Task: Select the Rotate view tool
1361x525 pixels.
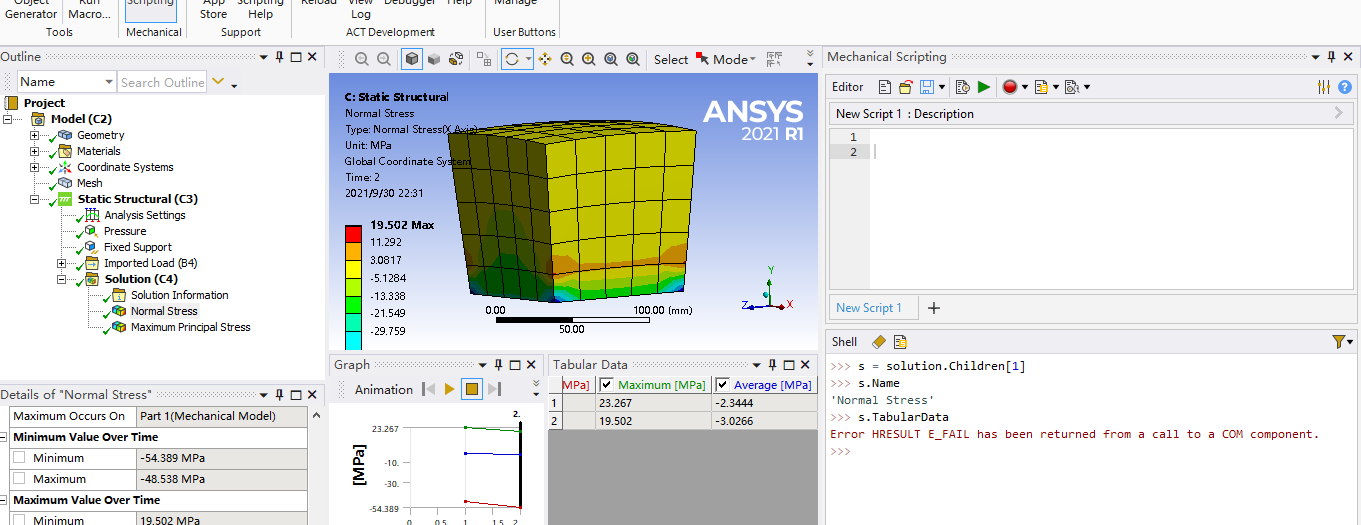Action: click(512, 60)
